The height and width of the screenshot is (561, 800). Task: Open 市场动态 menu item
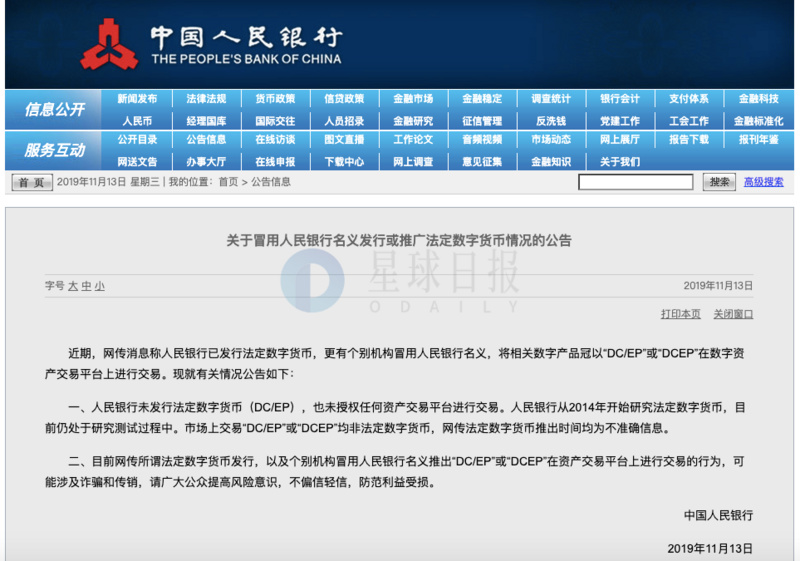pos(551,139)
